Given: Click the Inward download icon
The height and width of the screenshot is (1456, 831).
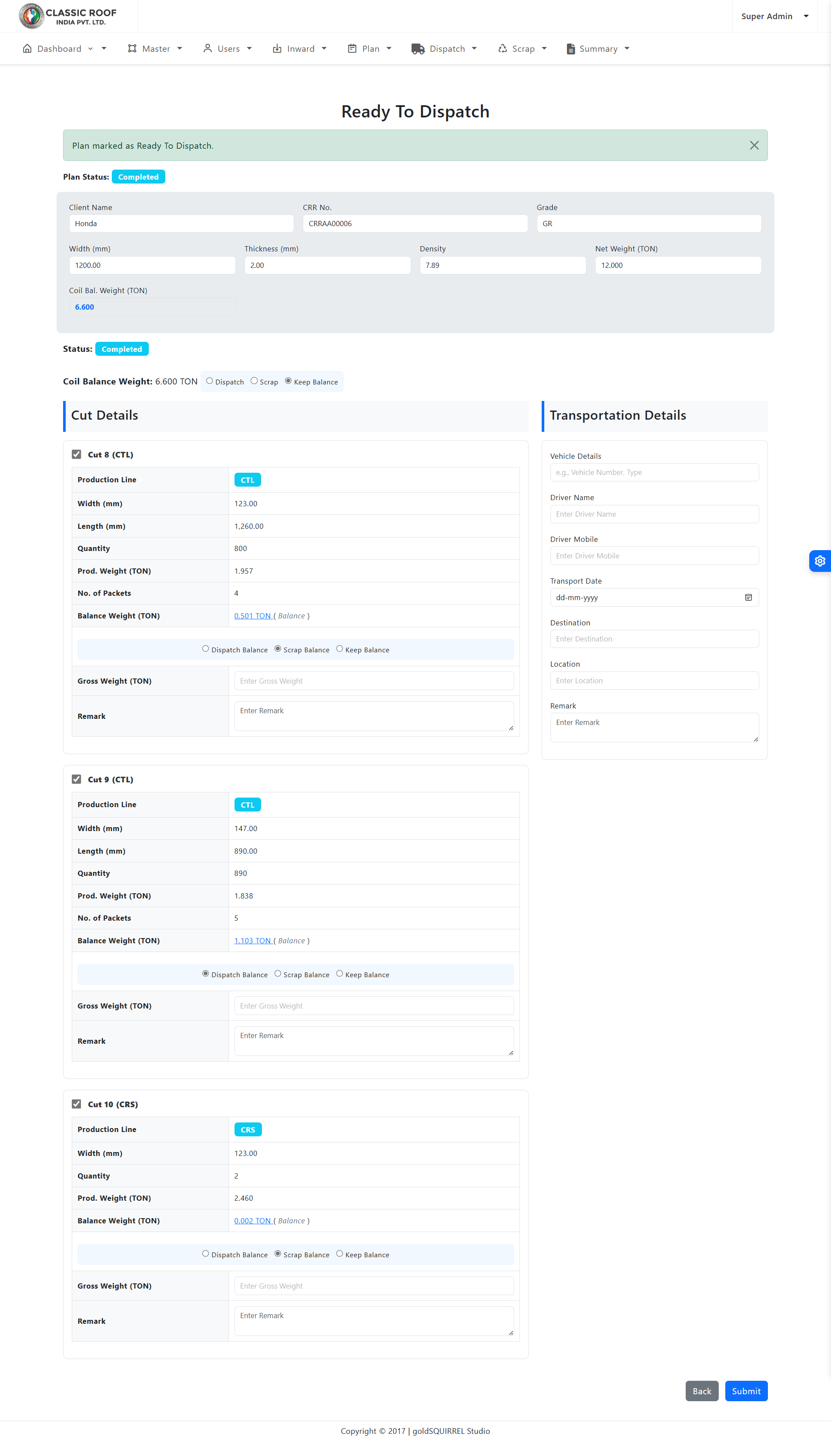Looking at the screenshot, I should coord(277,49).
